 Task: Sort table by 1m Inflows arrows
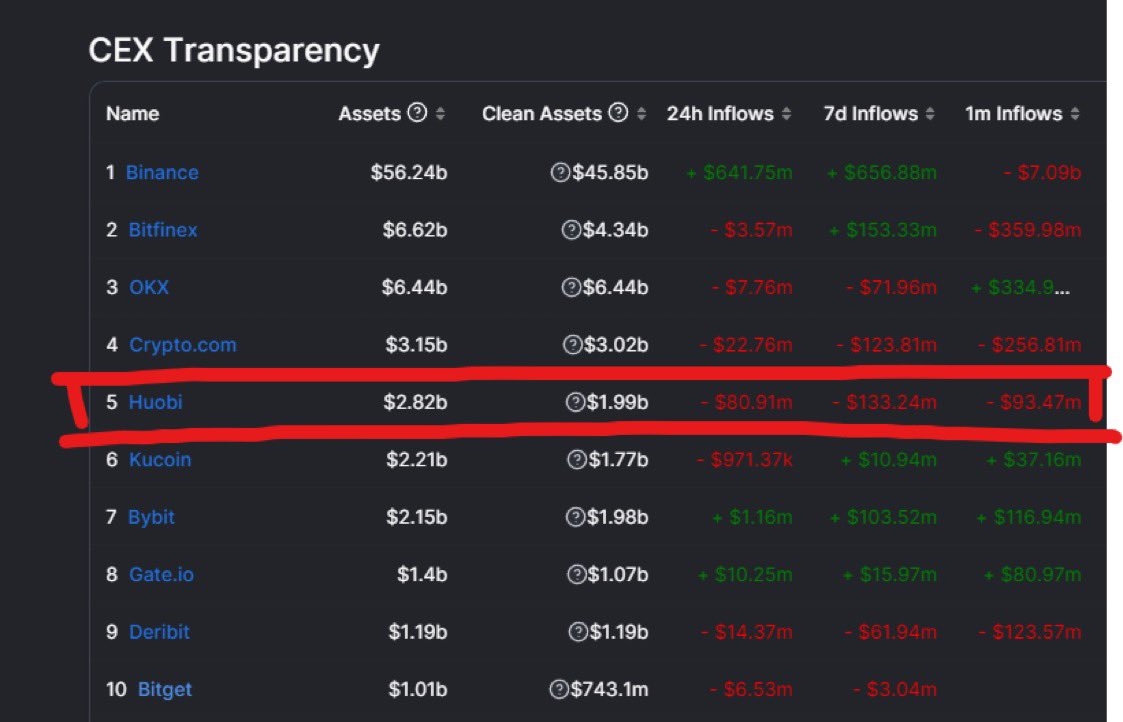[1074, 113]
